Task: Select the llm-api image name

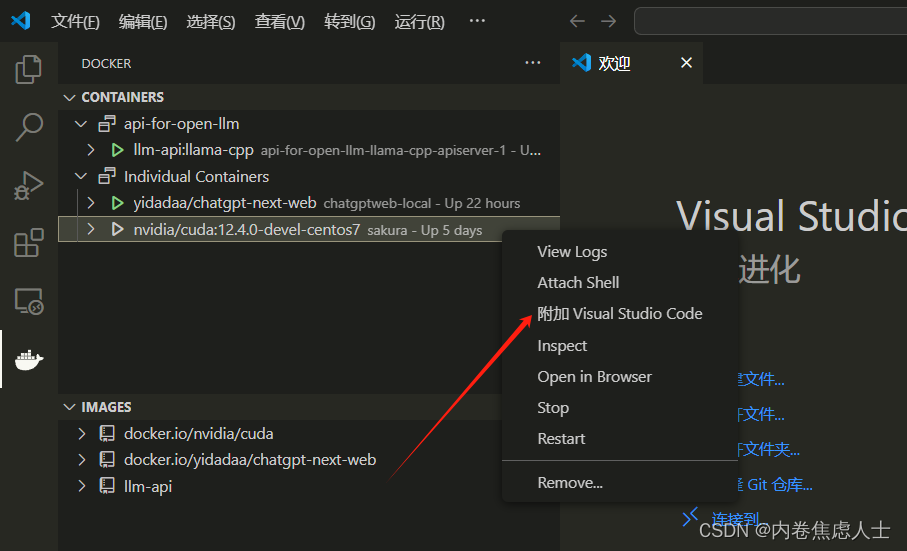Action: [x=148, y=486]
